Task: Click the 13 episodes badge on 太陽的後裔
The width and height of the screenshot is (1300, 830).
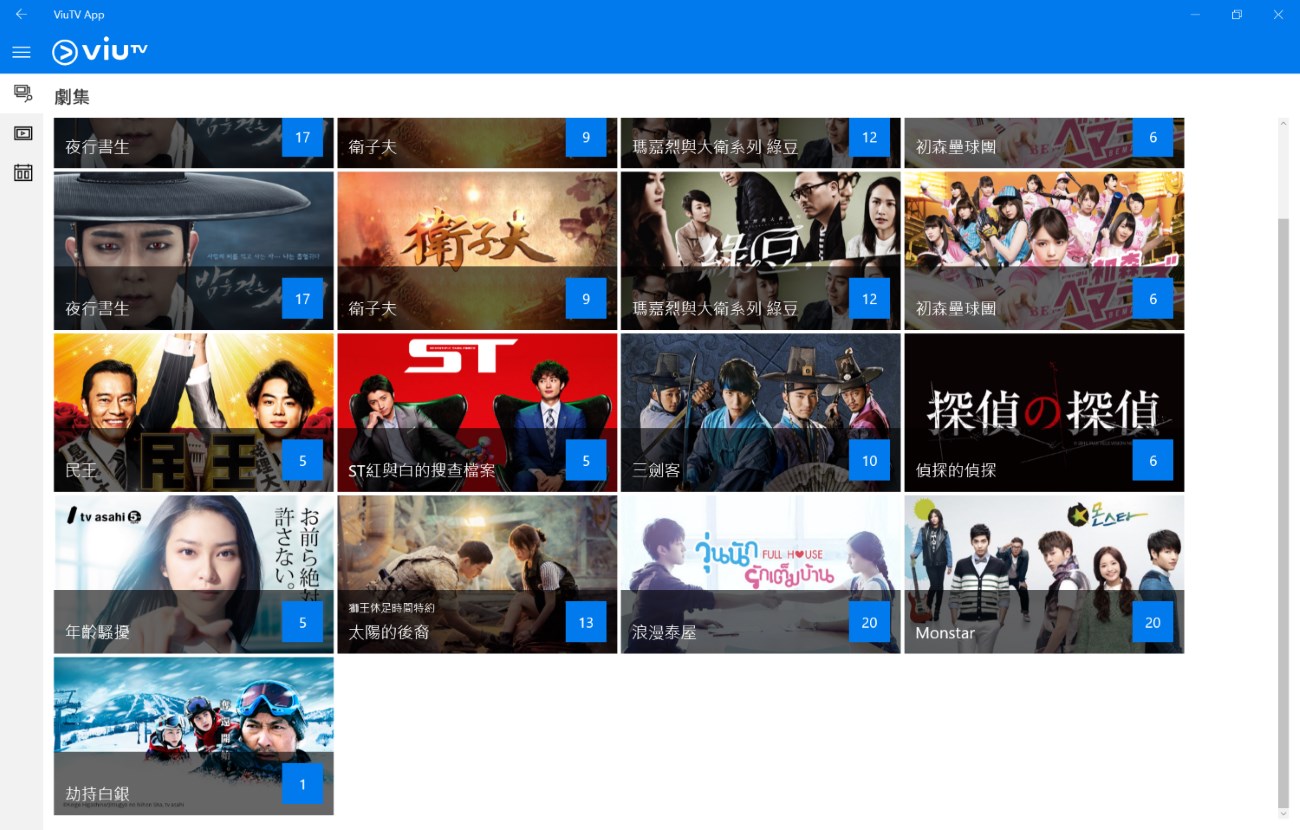Action: pos(586,623)
